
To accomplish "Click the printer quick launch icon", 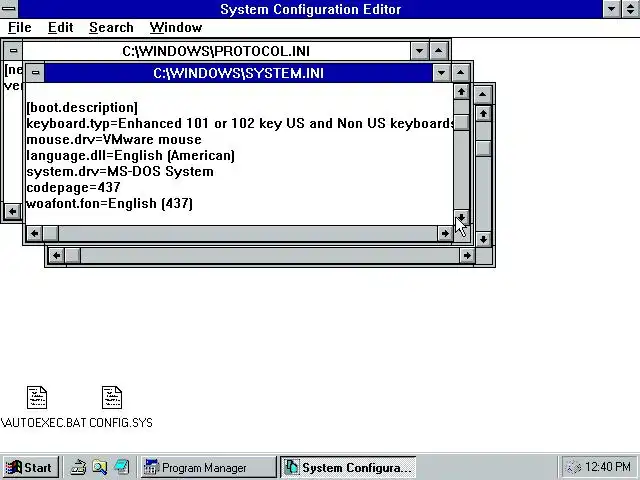I will click(78, 467).
